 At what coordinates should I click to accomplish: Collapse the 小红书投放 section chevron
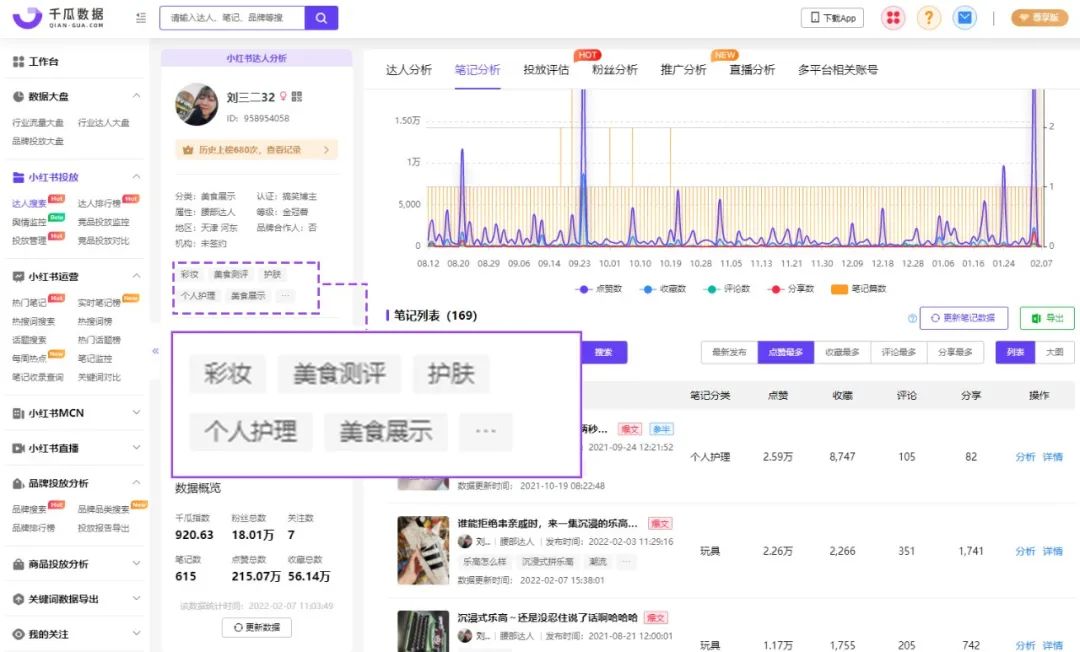(x=136, y=177)
